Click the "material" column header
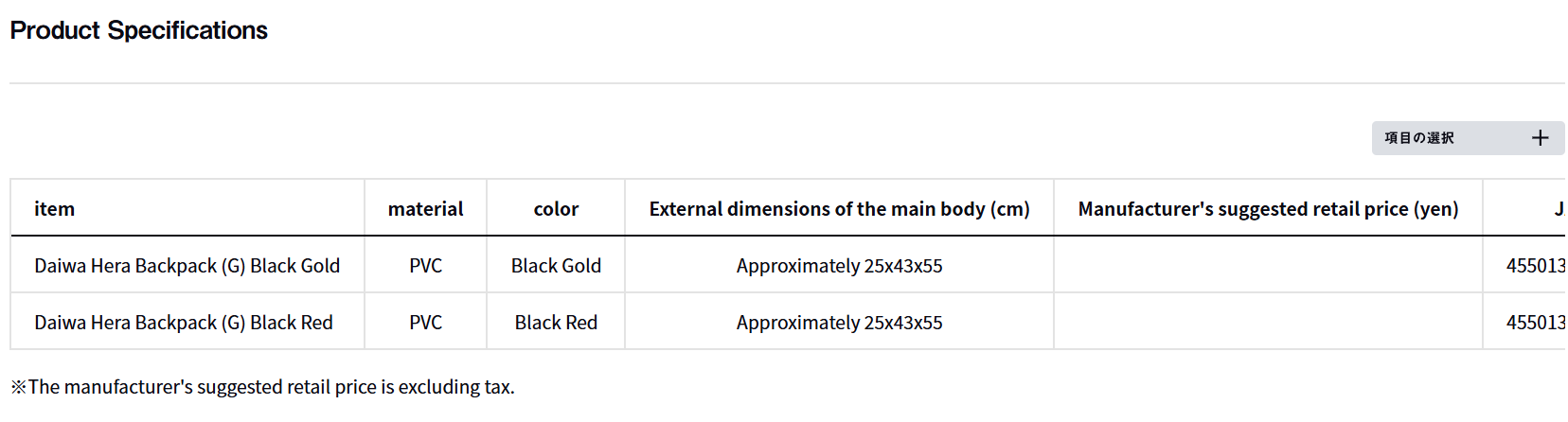Viewport: 1568px width, 422px height. [x=425, y=209]
